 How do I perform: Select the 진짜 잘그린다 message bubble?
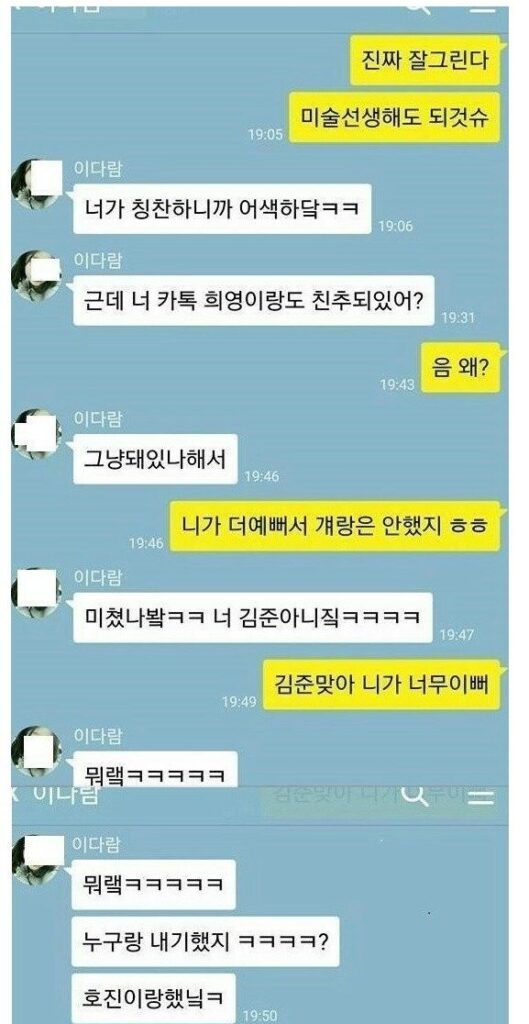[x=425, y=60]
